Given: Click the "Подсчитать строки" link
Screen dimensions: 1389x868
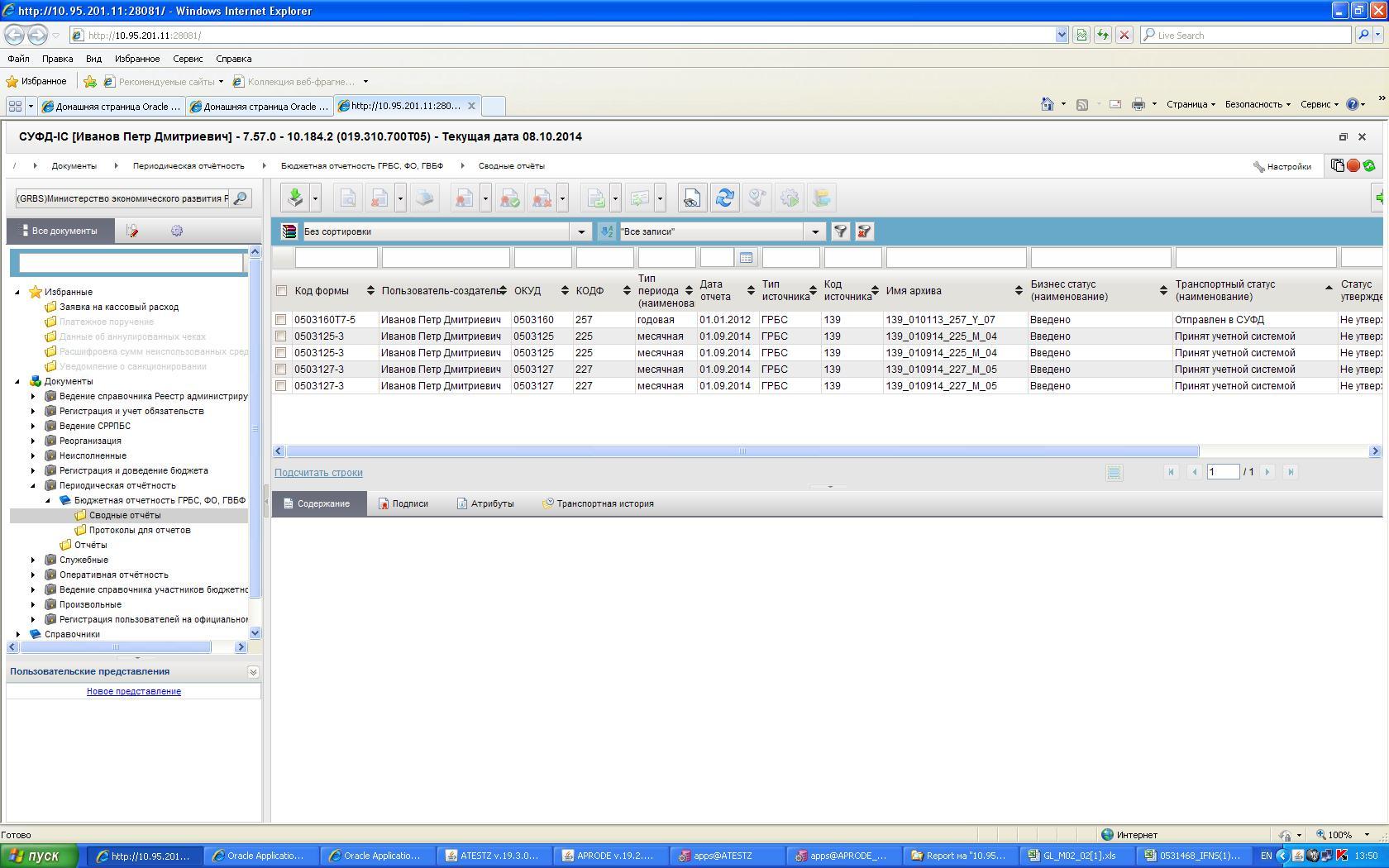Looking at the screenshot, I should (318, 473).
